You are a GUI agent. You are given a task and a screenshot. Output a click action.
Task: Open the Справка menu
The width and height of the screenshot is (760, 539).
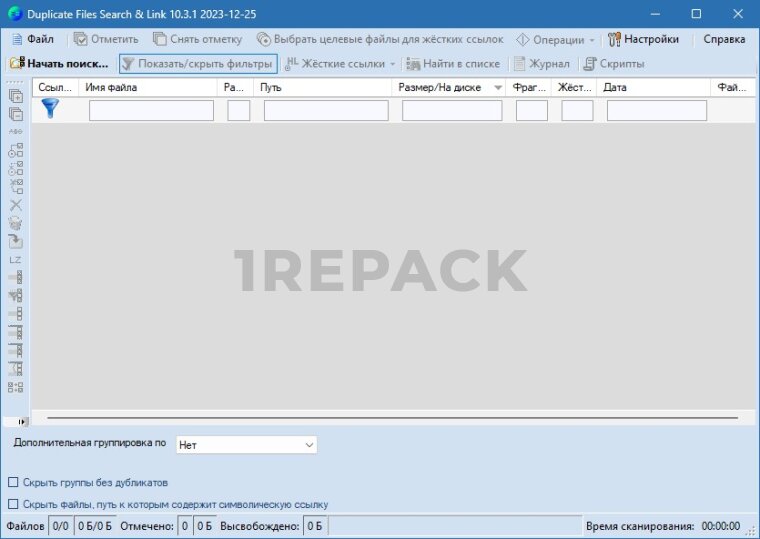[x=724, y=40]
